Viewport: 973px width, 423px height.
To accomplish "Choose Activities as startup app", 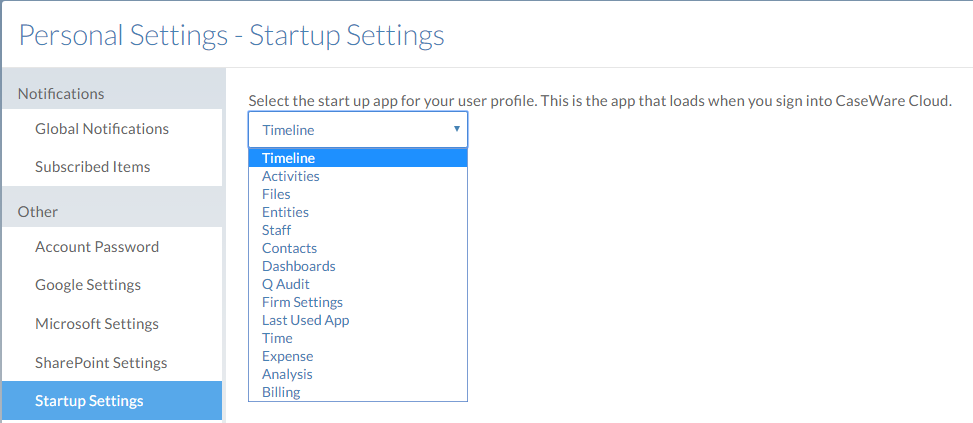I will pyautogui.click(x=291, y=176).
